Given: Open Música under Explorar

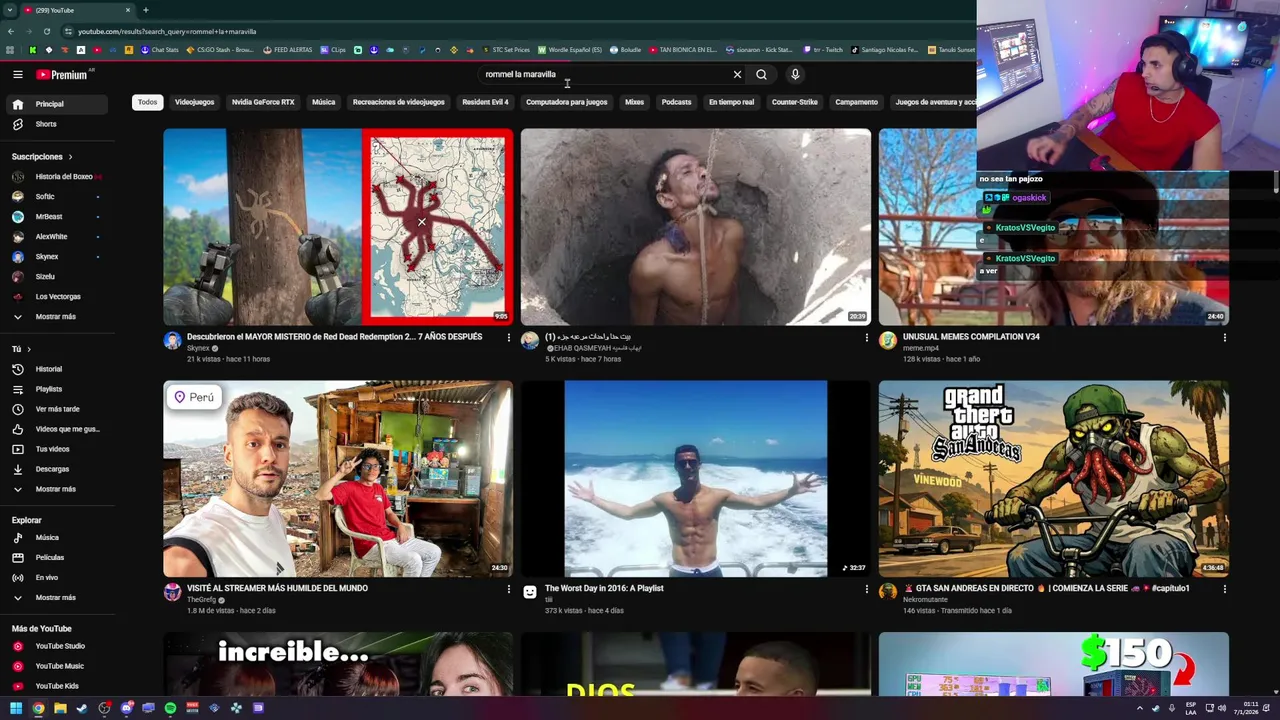Looking at the screenshot, I should click(x=57, y=537).
